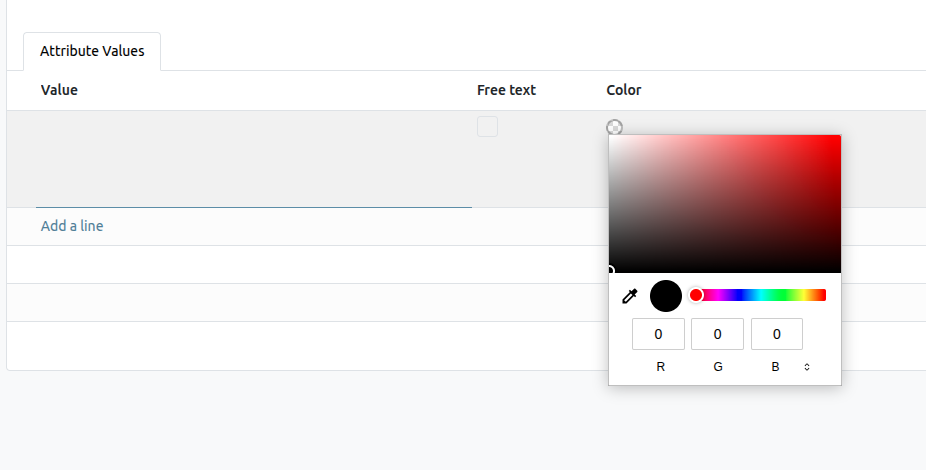This screenshot has width=926, height=470.
Task: Click the color circle in the Color column
Action: [614, 127]
